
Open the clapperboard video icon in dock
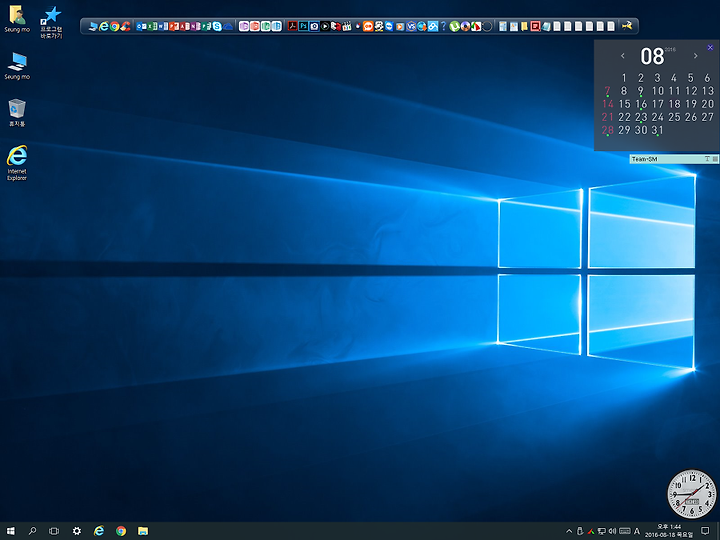(347, 26)
